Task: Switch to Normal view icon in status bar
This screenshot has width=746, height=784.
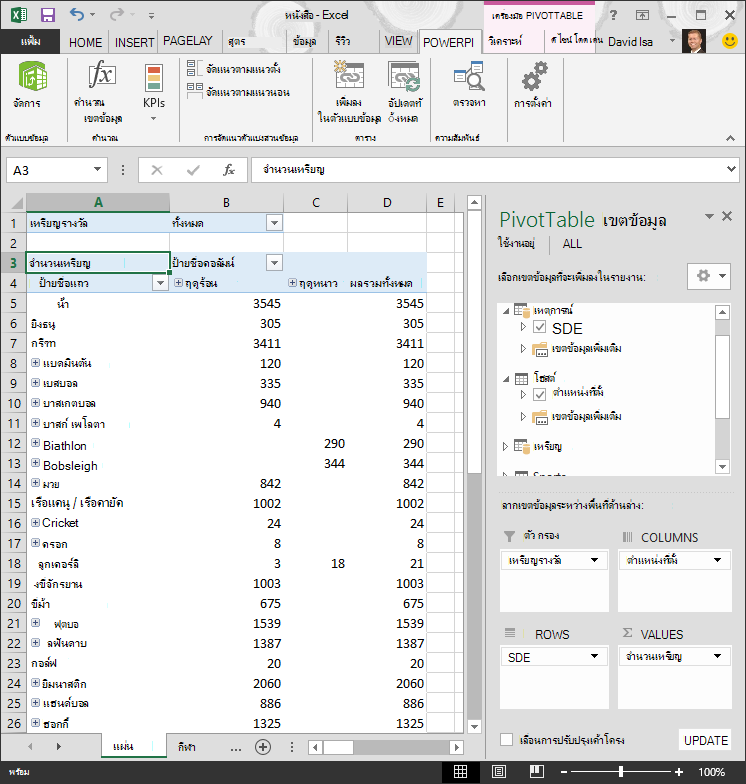Action: pyautogui.click(x=460, y=772)
